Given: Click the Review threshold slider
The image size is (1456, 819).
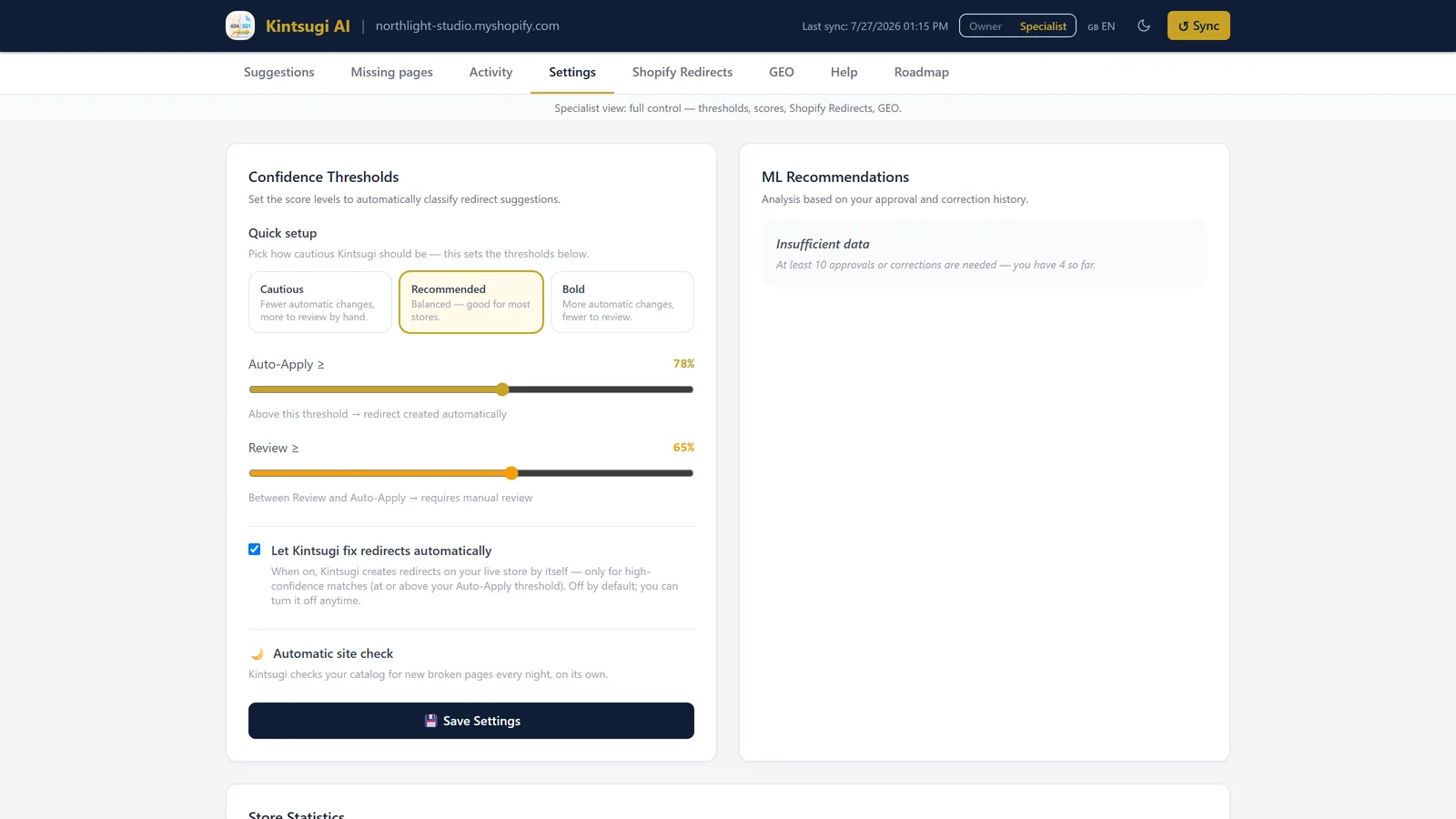Looking at the screenshot, I should [x=471, y=473].
